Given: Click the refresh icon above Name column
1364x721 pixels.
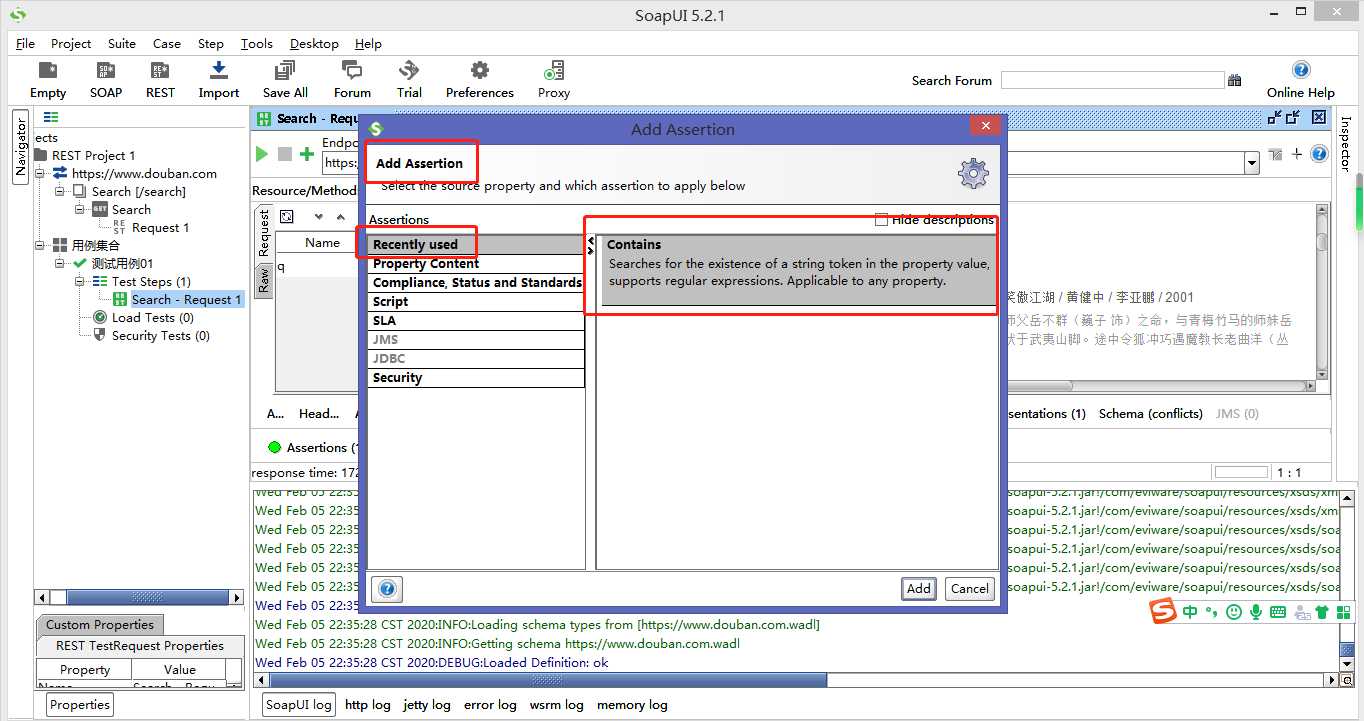Looking at the screenshot, I should point(286,216).
